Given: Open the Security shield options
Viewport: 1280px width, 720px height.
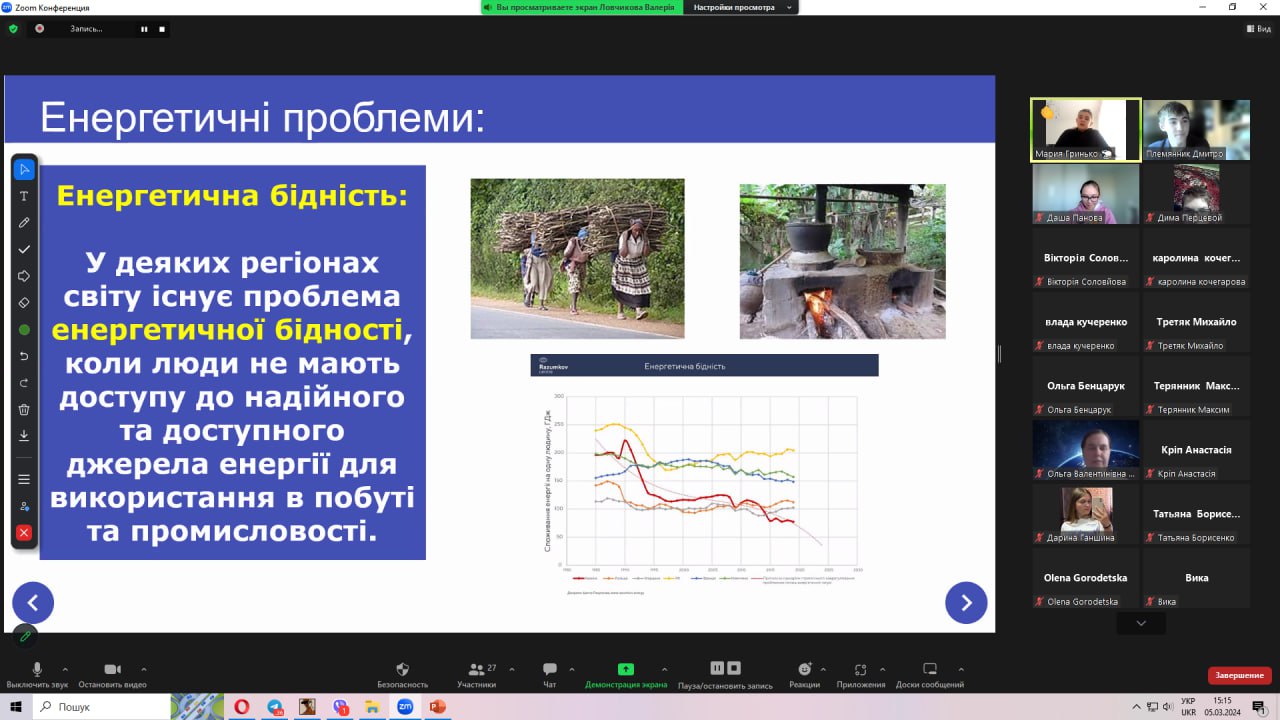Looking at the screenshot, I should pos(402,670).
